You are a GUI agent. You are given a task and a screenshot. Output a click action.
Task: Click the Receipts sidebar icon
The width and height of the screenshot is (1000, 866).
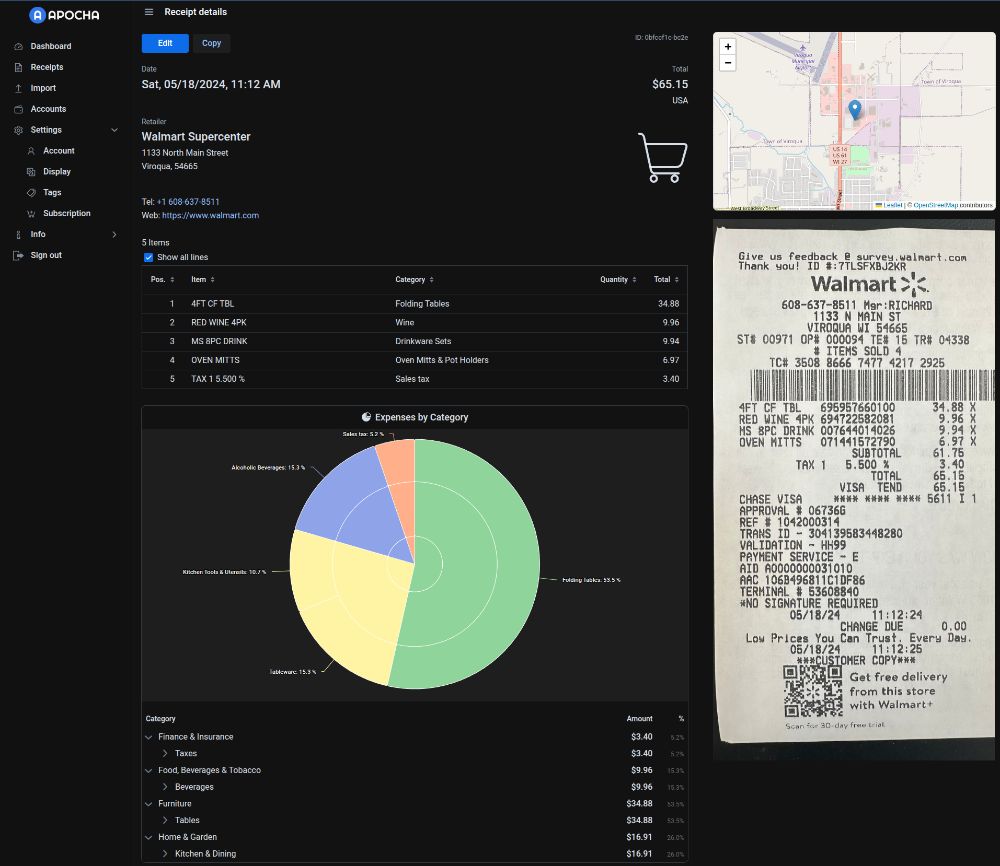pyautogui.click(x=18, y=68)
